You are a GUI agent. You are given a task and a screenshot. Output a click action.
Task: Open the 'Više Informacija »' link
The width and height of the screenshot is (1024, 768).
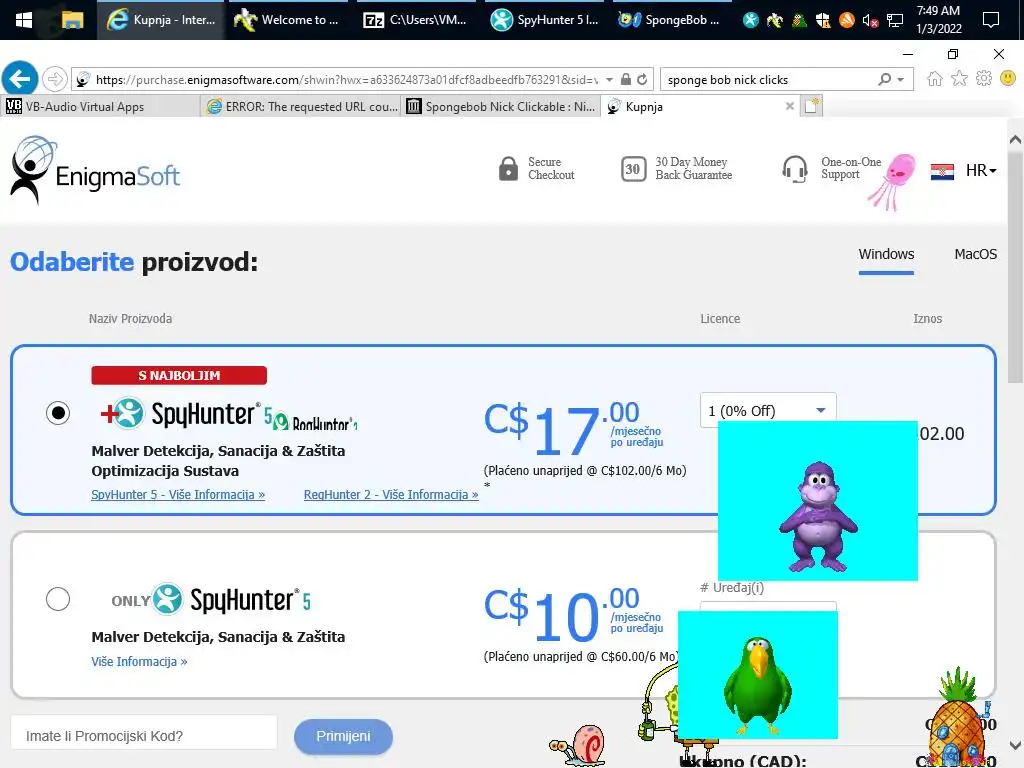[x=139, y=662]
